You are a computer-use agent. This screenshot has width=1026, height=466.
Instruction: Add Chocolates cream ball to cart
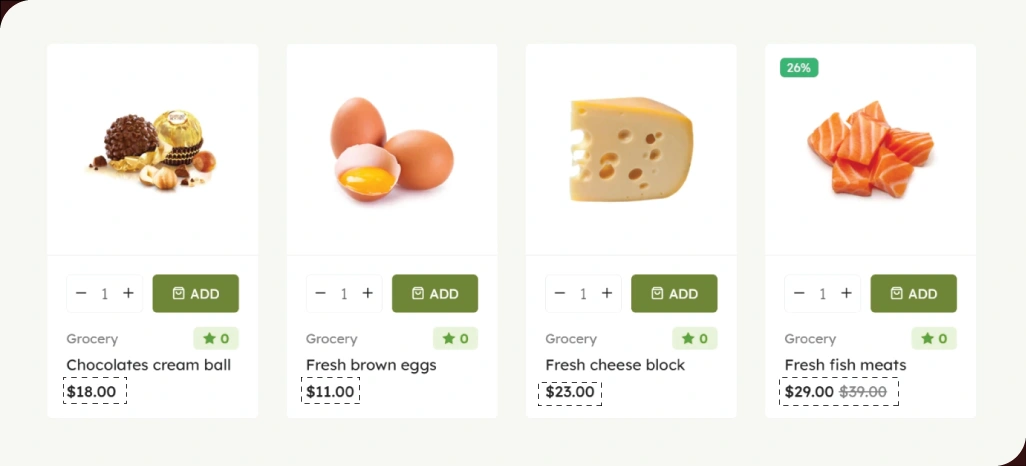195,293
